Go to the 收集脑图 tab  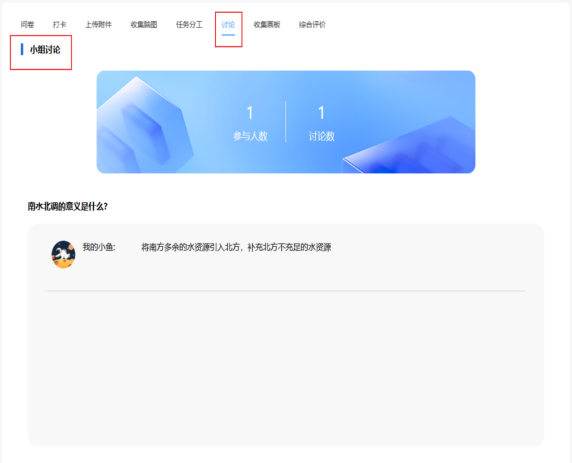(x=144, y=24)
